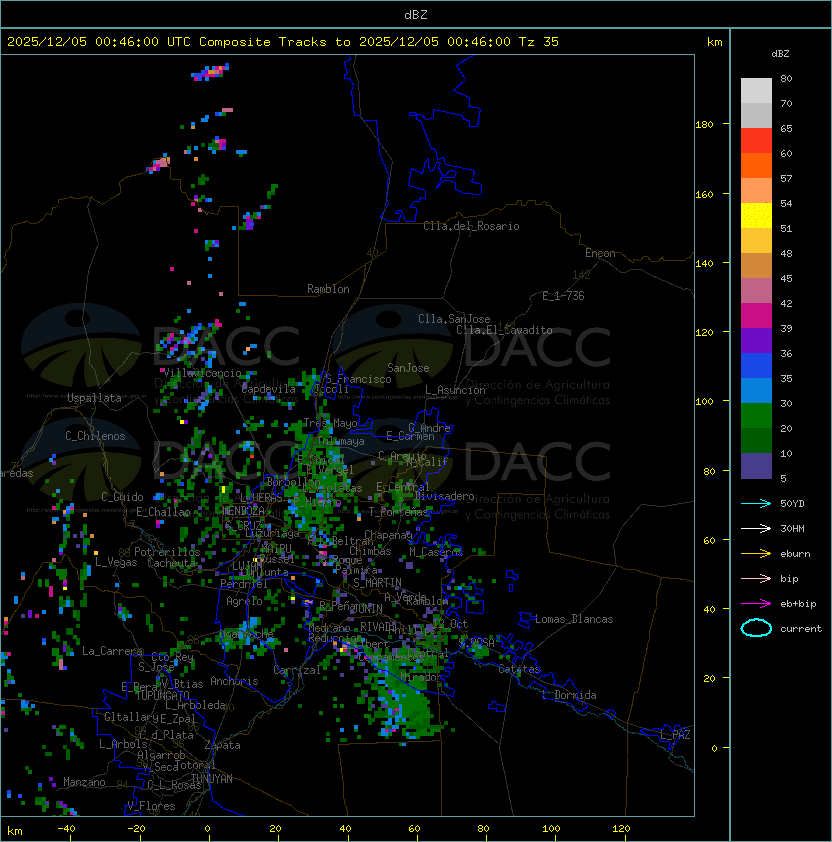The image size is (832, 842).
Task: Pick the light blue 30-35 dBZ swatch
Action: click(x=756, y=391)
